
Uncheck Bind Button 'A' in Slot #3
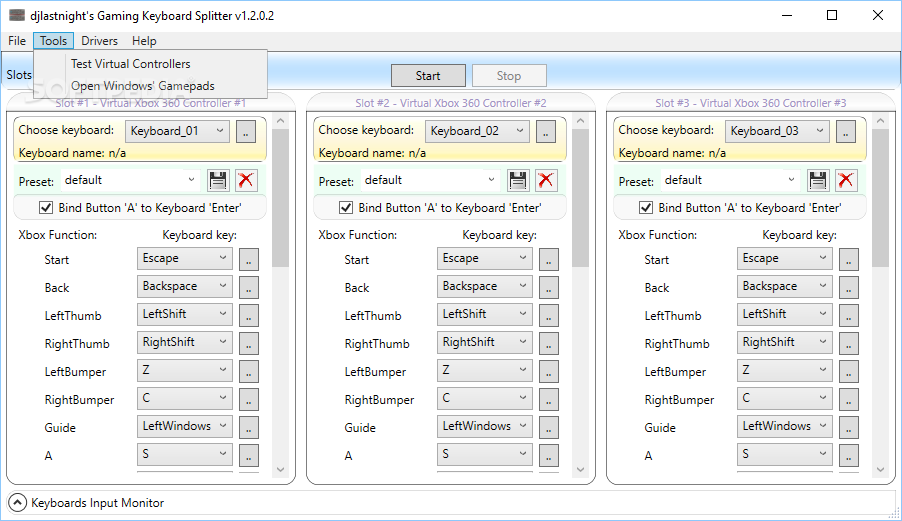pyautogui.click(x=646, y=208)
